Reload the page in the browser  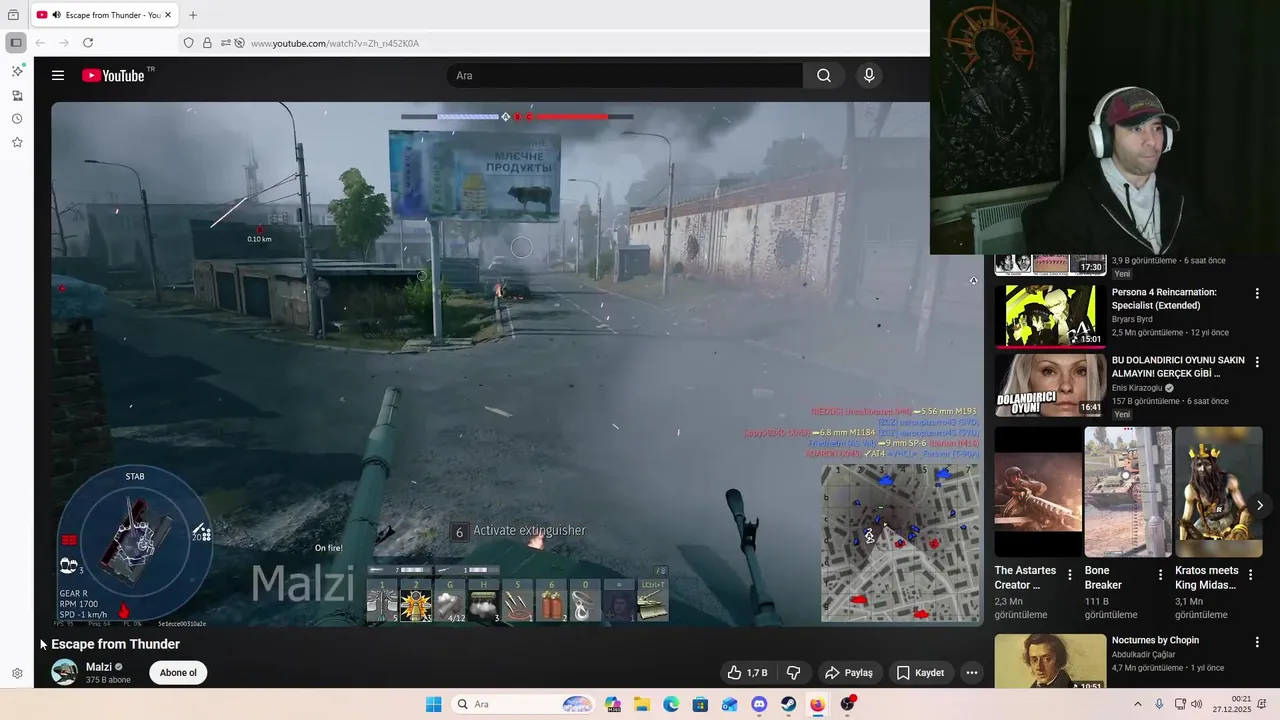(88, 43)
